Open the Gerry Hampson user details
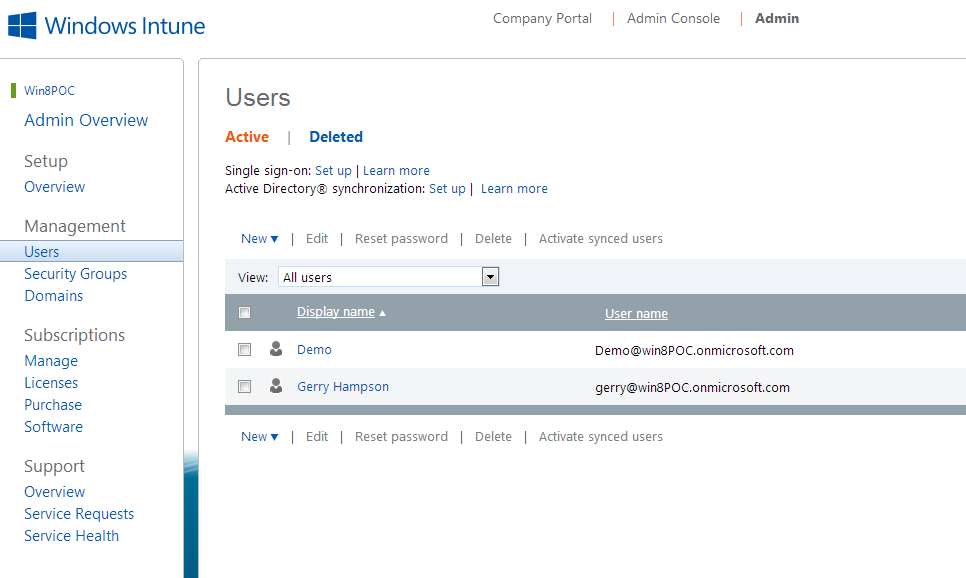Viewport: 966px width, 578px height. (x=342, y=386)
